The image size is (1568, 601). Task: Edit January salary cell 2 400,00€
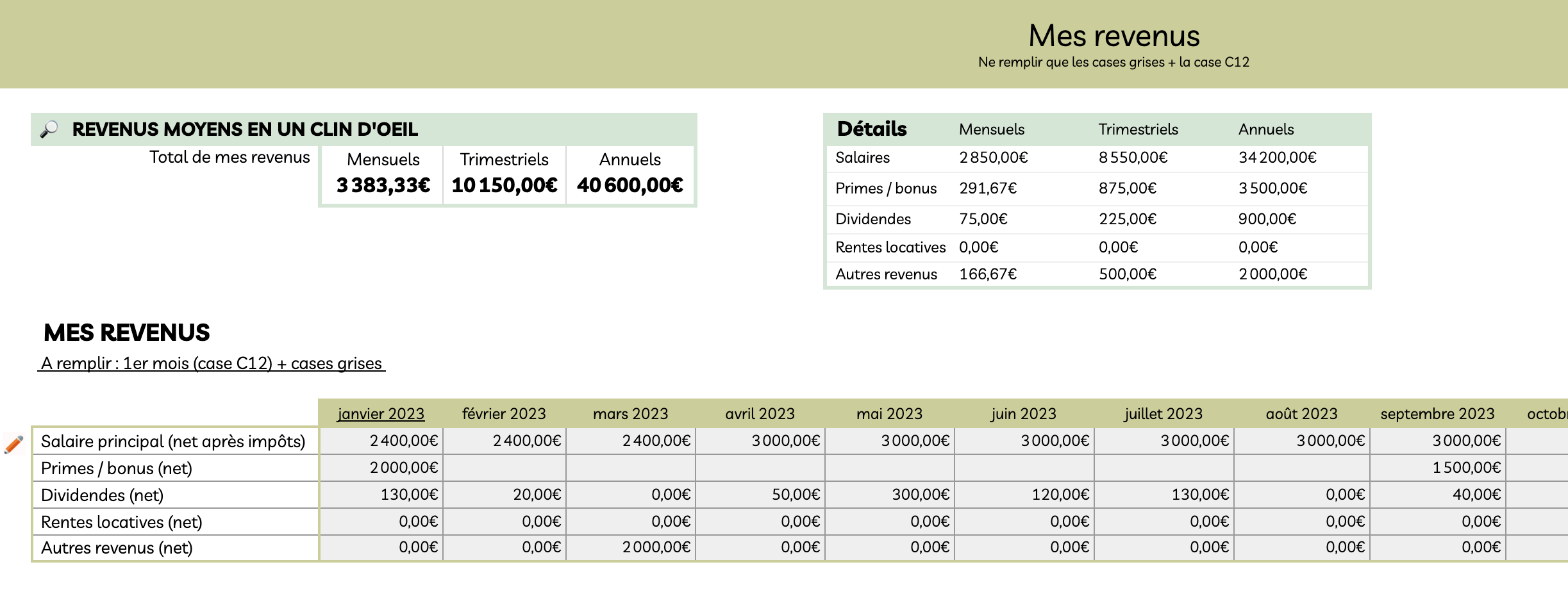coord(381,441)
